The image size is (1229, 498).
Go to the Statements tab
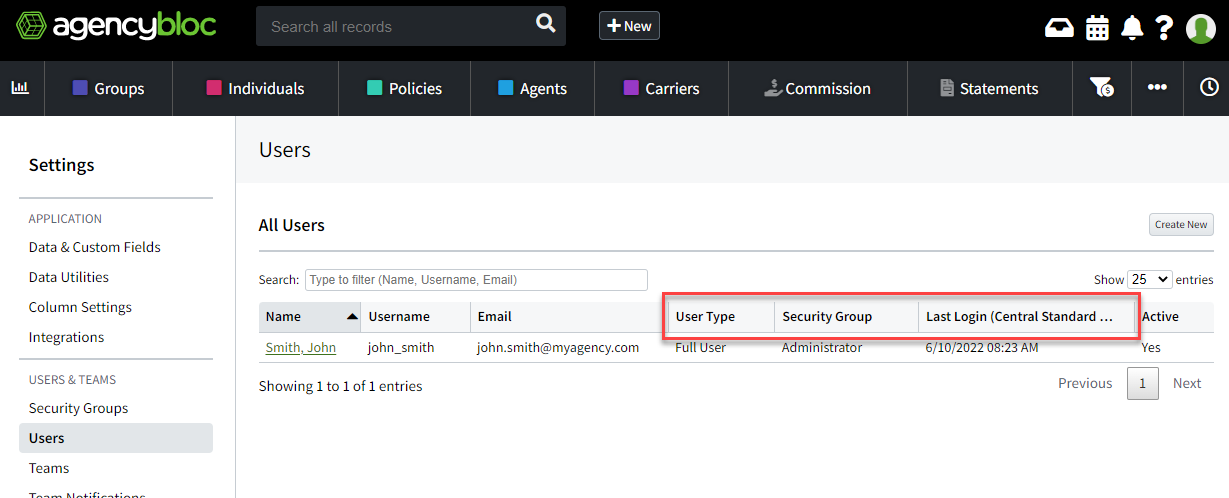point(989,88)
